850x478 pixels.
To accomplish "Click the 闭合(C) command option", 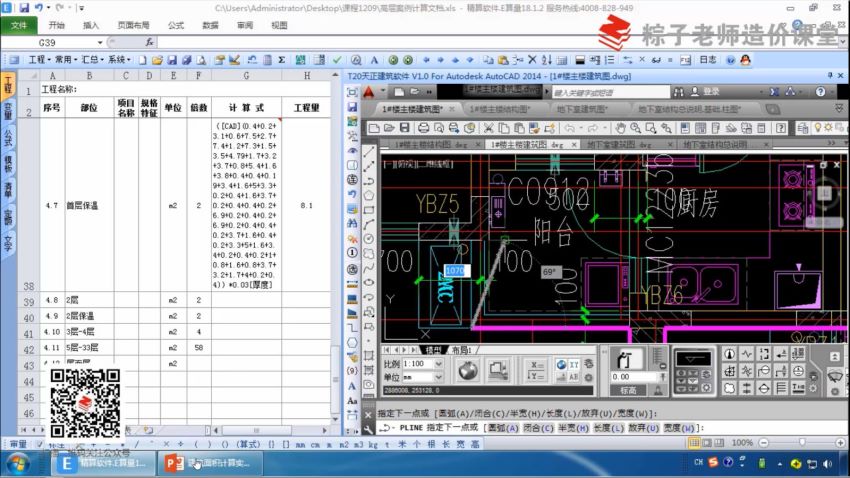I will (538, 428).
